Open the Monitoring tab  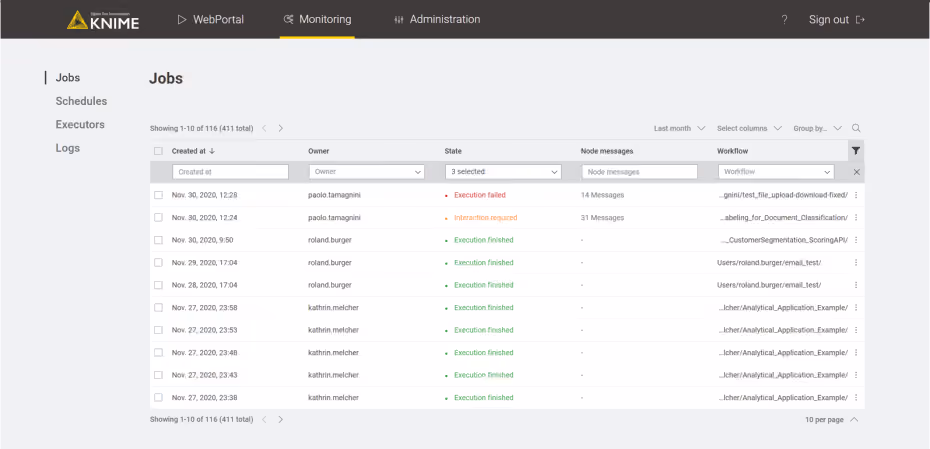317,20
